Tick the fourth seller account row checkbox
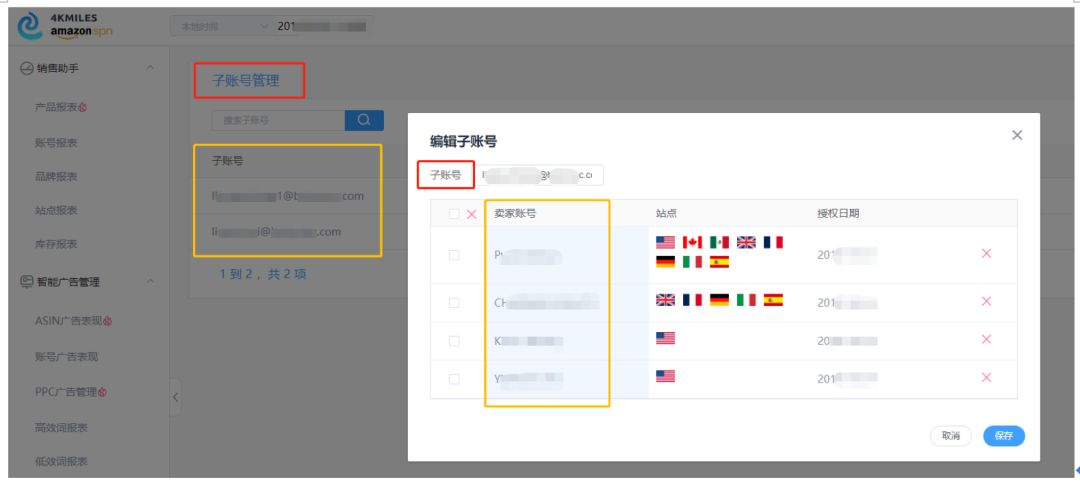 454,379
